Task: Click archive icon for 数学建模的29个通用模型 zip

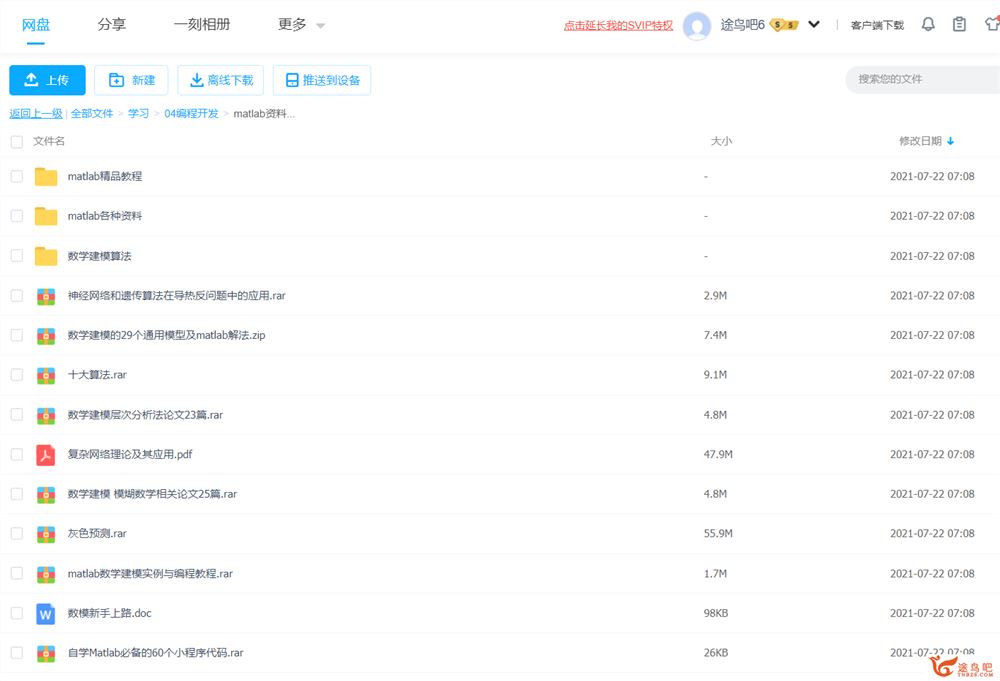Action: coord(46,335)
